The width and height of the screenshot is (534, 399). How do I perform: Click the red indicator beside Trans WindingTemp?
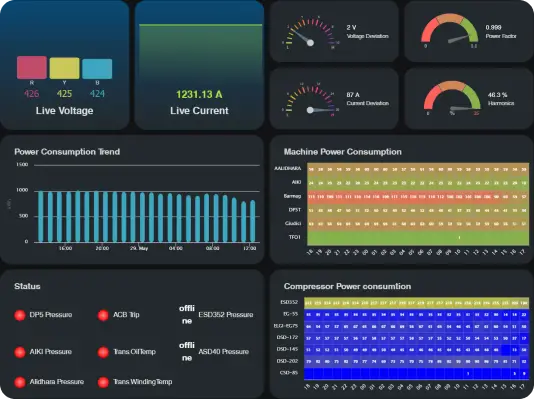click(x=103, y=382)
